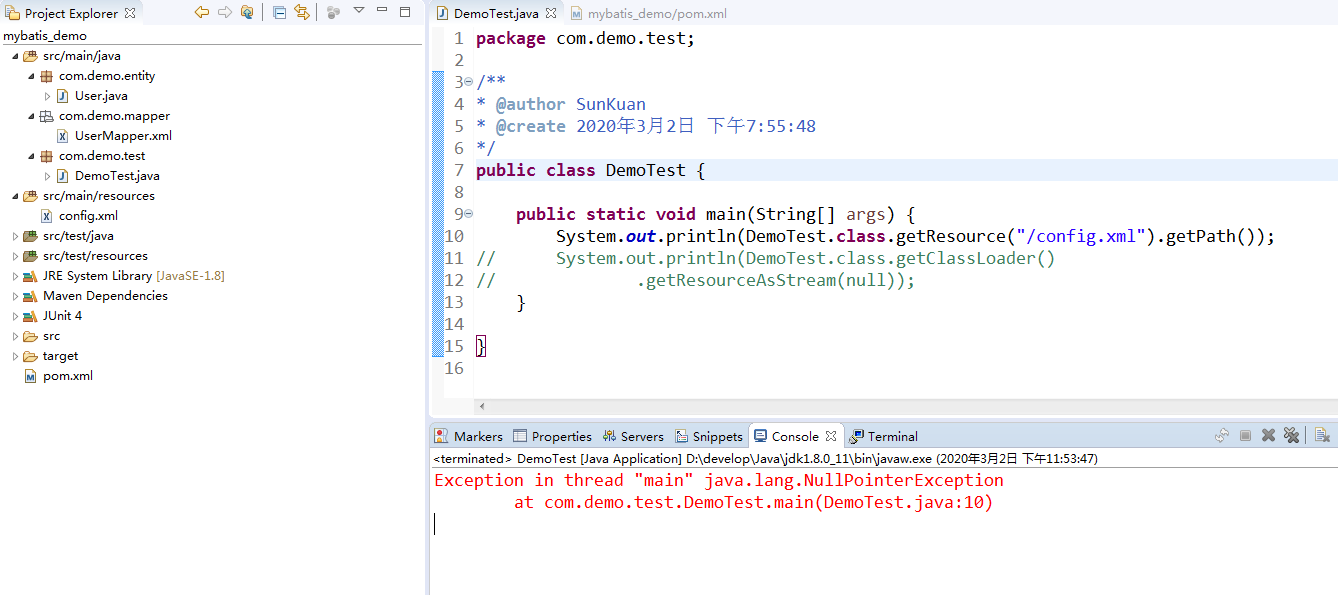Expand the User.java node
This screenshot has height=595, width=1338.
coord(47,96)
